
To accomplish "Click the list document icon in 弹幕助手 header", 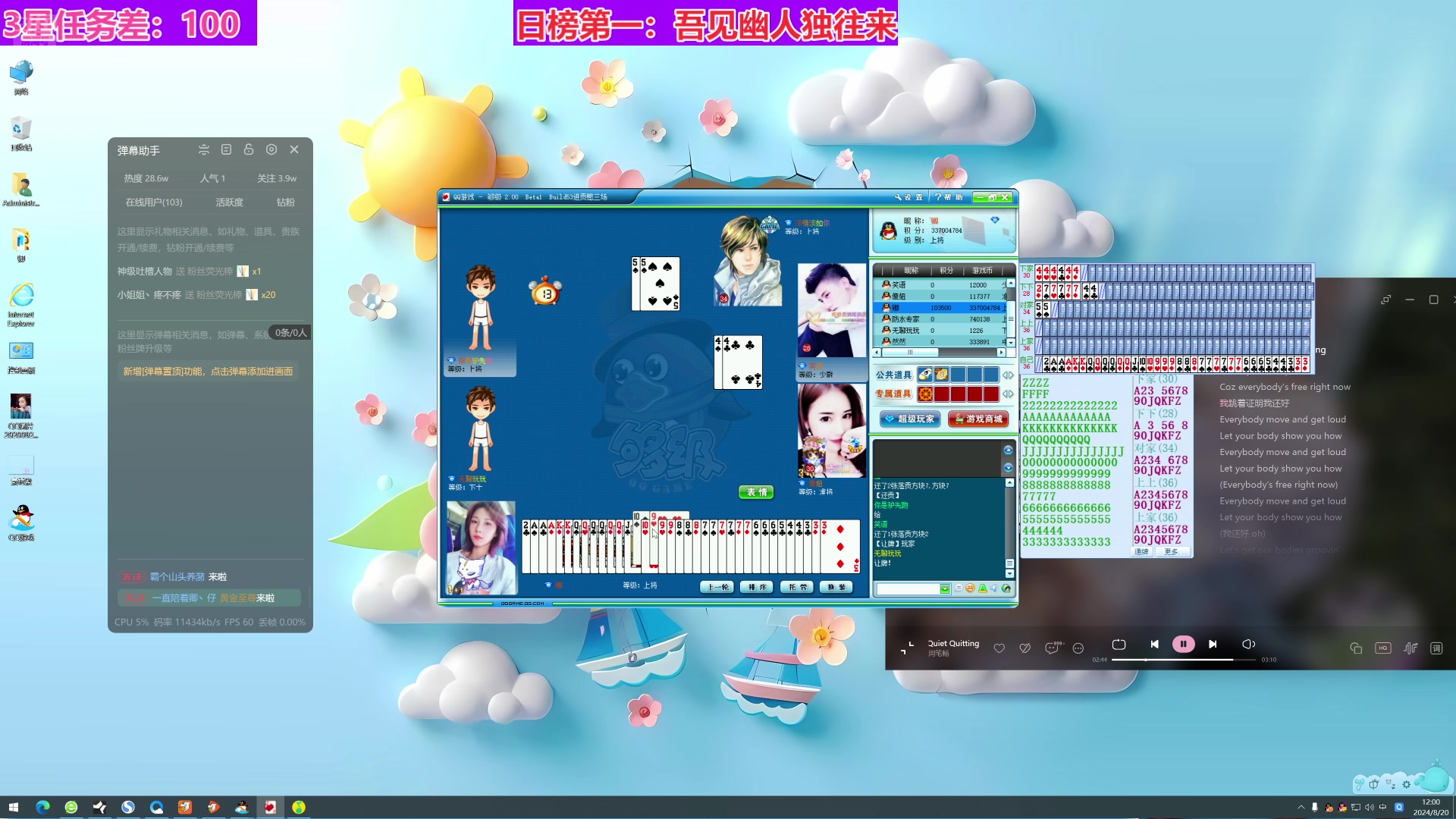I will 226,150.
